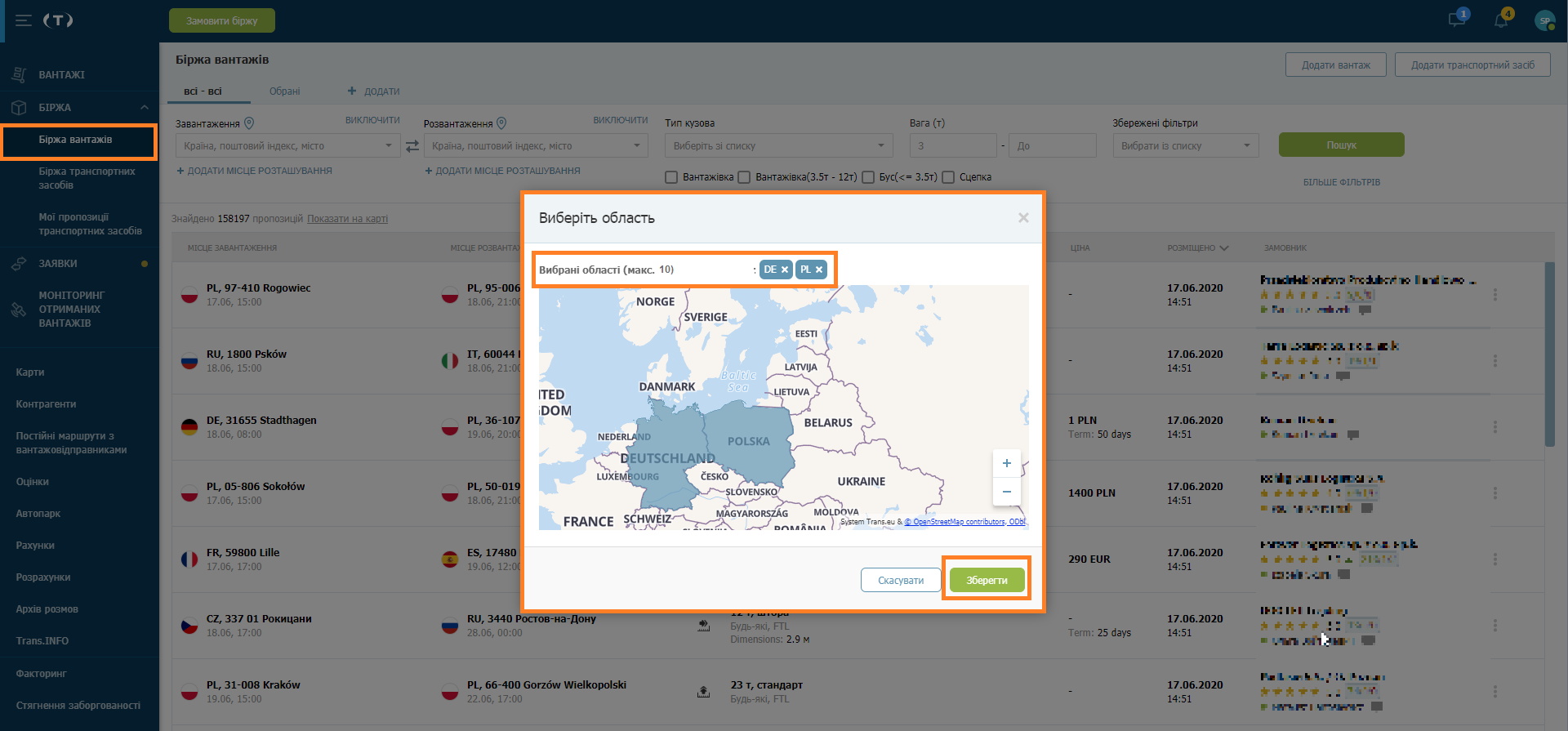
Task: Remove the DE region tag
Action: click(785, 270)
